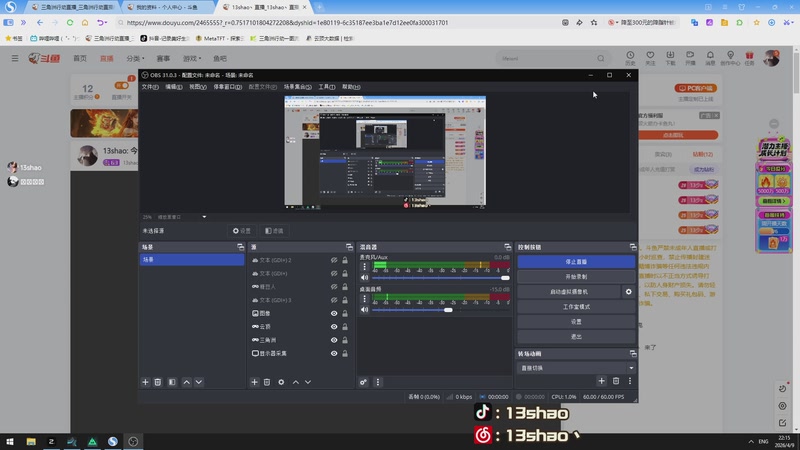
Task: Click the Mic/Aux volume slider
Action: click(x=441, y=278)
